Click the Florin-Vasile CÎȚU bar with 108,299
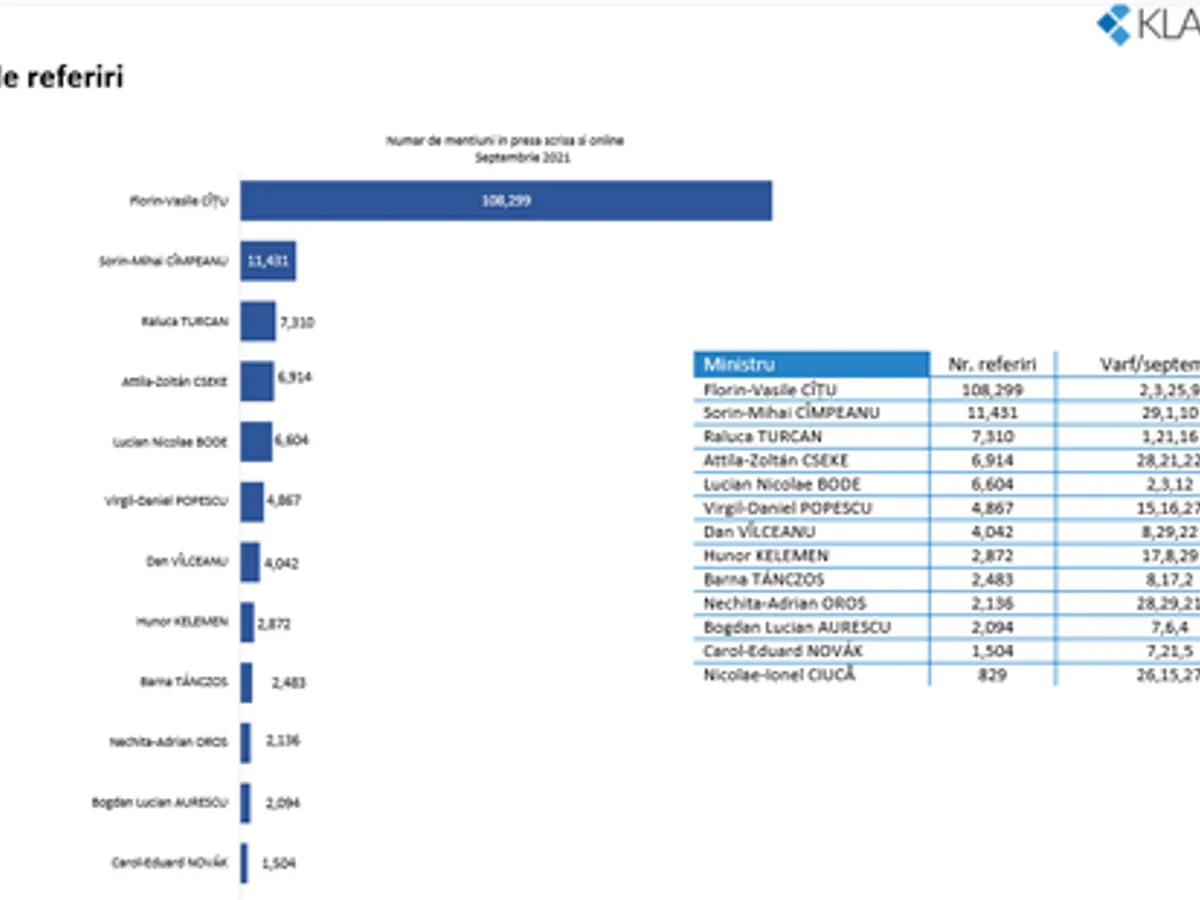The height and width of the screenshot is (900, 1200). coord(505,200)
